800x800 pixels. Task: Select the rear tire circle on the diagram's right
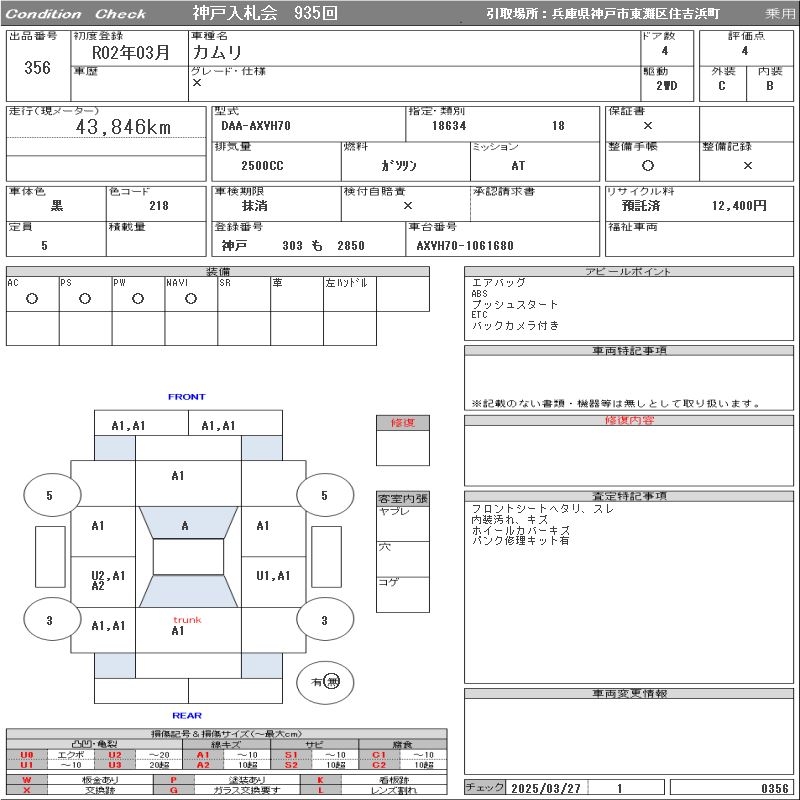click(324, 621)
